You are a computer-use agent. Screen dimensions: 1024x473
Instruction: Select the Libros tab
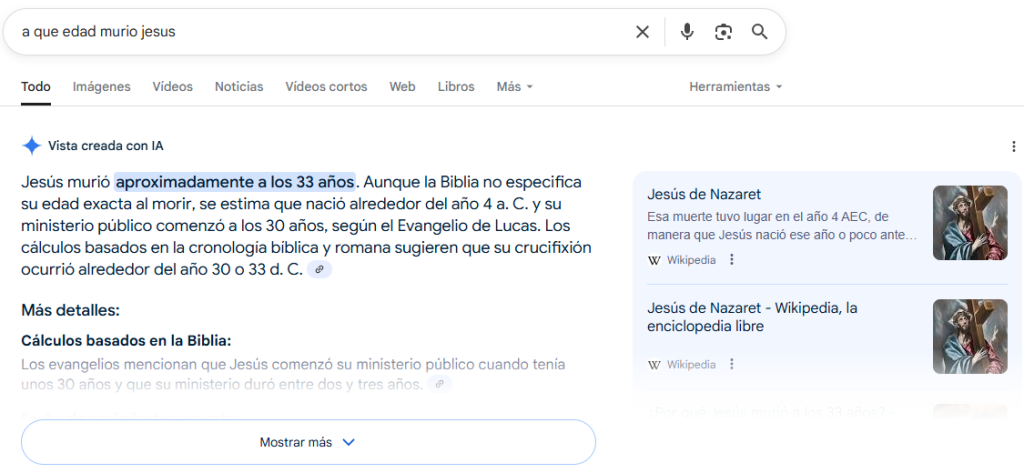pos(456,87)
